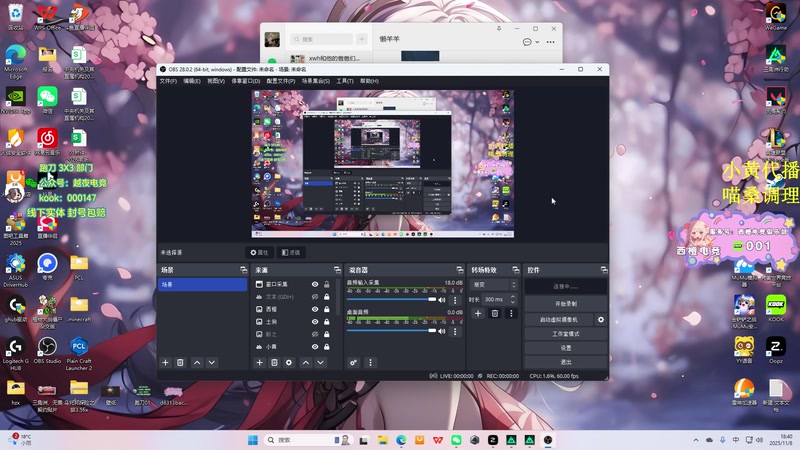
Task: Open the Logitech G HUB desktop icon
Action: click(x=15, y=354)
